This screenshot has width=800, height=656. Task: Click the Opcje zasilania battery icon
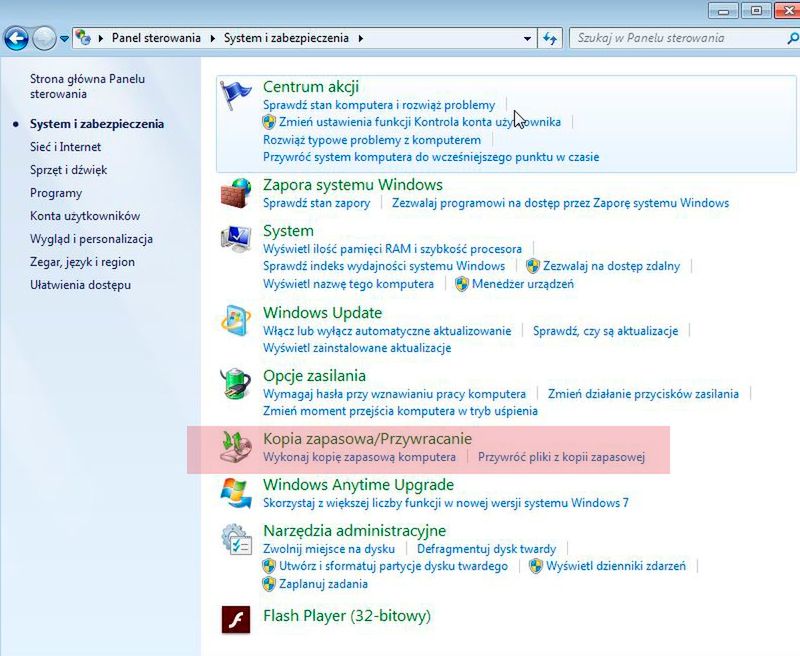click(x=236, y=384)
